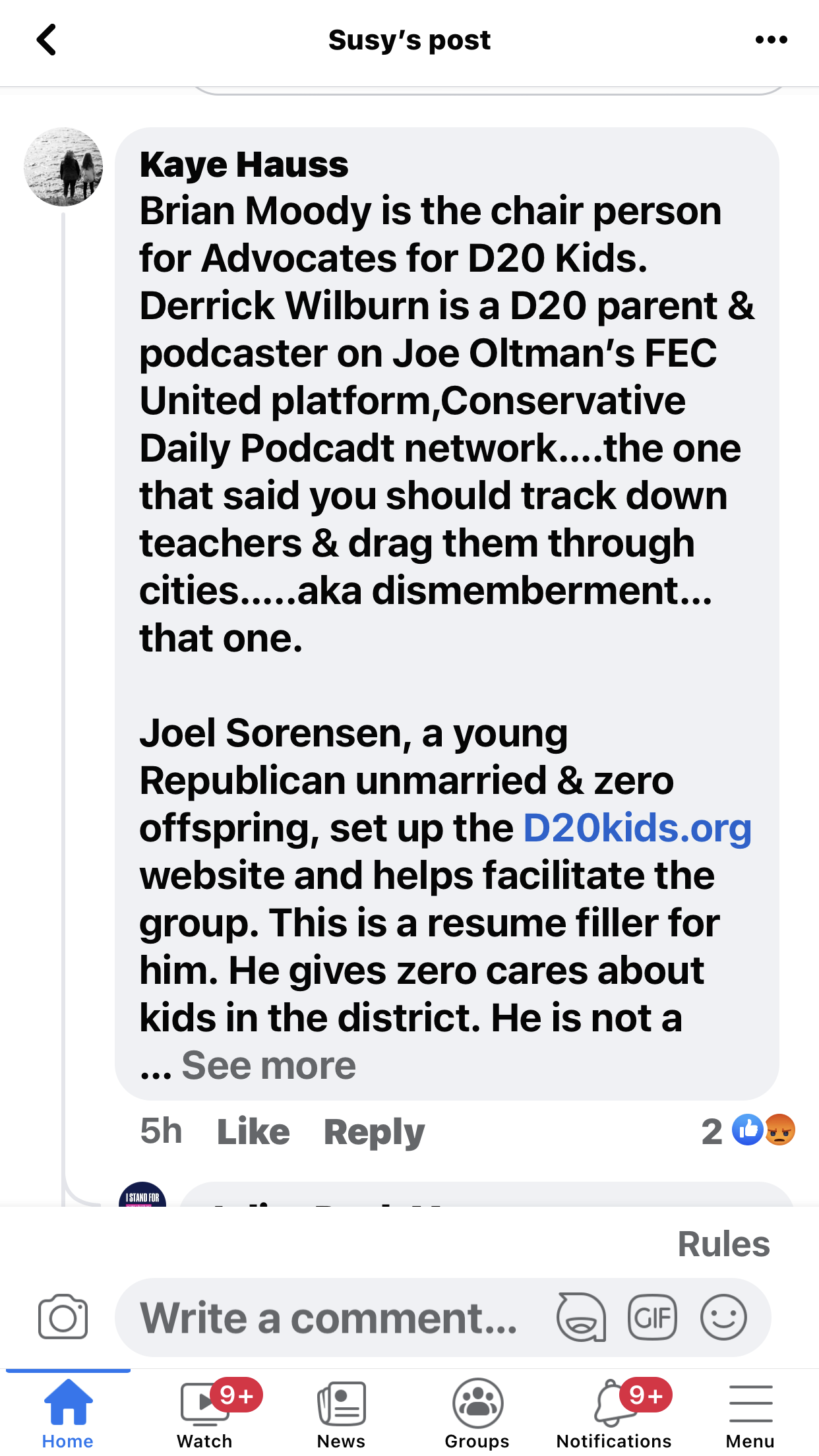Open the emoji smiley picker
Screen dimensions: 819x1456
click(723, 1318)
